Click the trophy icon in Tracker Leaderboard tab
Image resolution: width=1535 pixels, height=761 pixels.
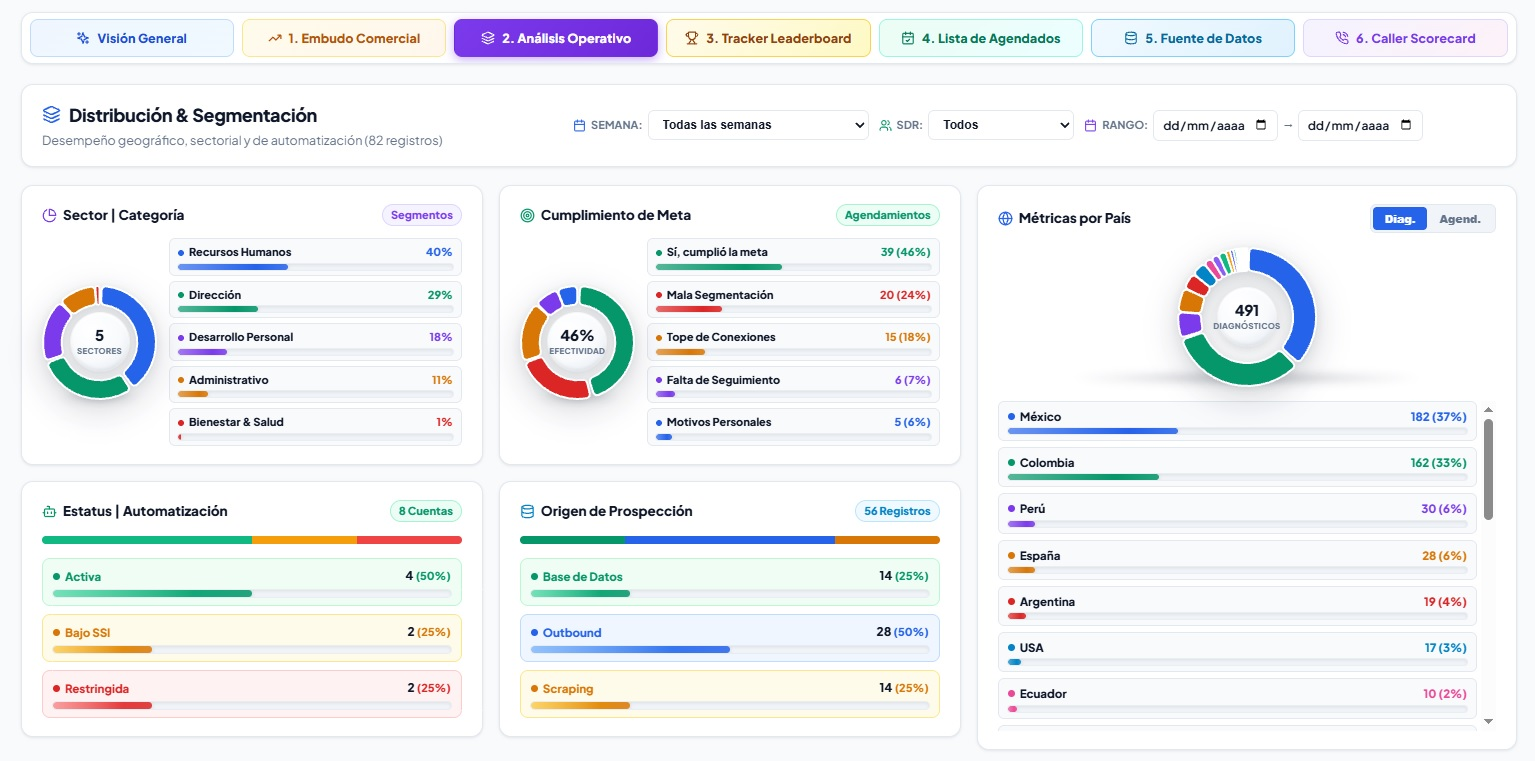tap(691, 38)
